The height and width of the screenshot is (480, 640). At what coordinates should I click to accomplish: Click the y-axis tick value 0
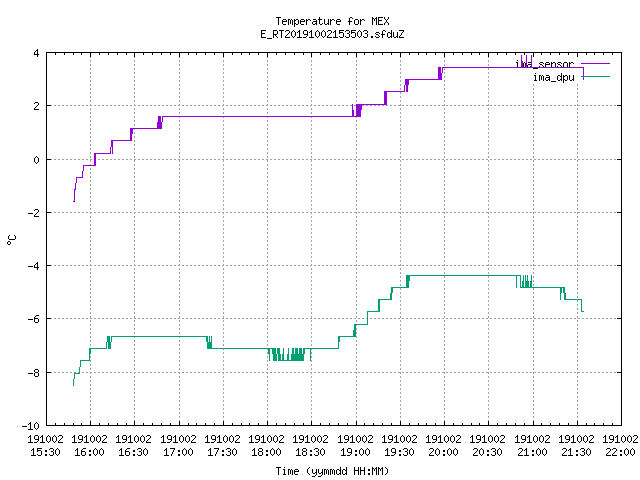click(x=36, y=160)
